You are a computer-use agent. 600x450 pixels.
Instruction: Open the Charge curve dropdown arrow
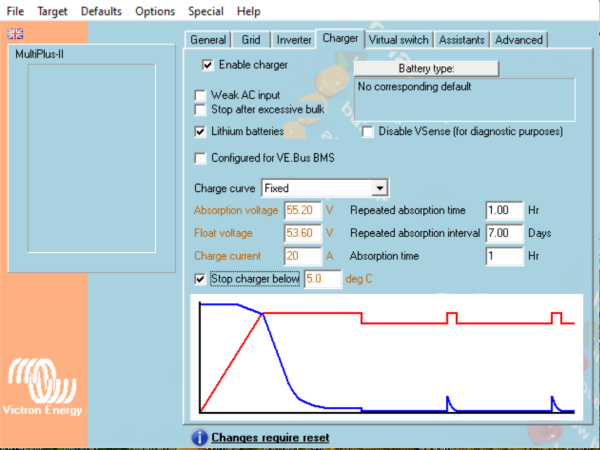pyautogui.click(x=380, y=188)
